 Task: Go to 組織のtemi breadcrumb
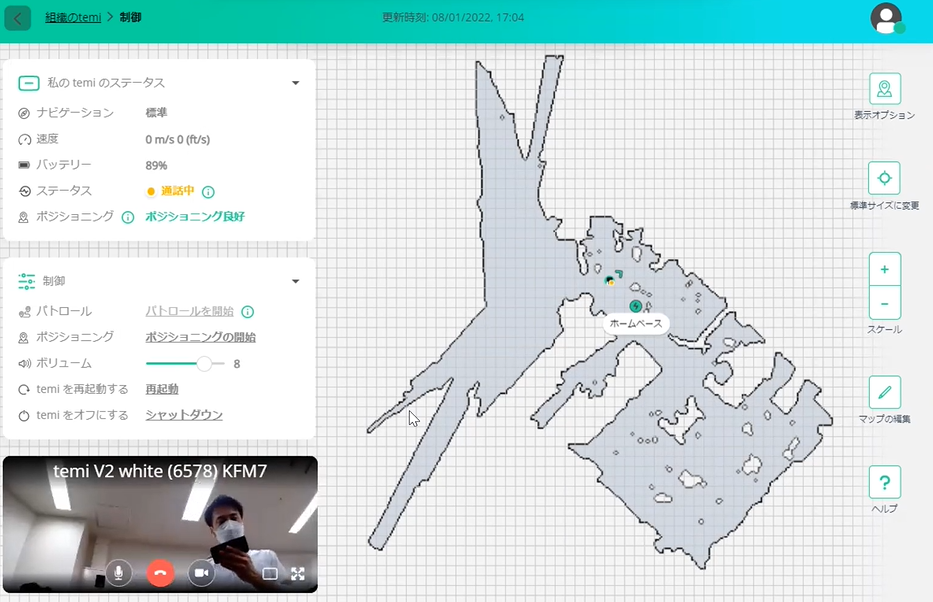(x=72, y=18)
